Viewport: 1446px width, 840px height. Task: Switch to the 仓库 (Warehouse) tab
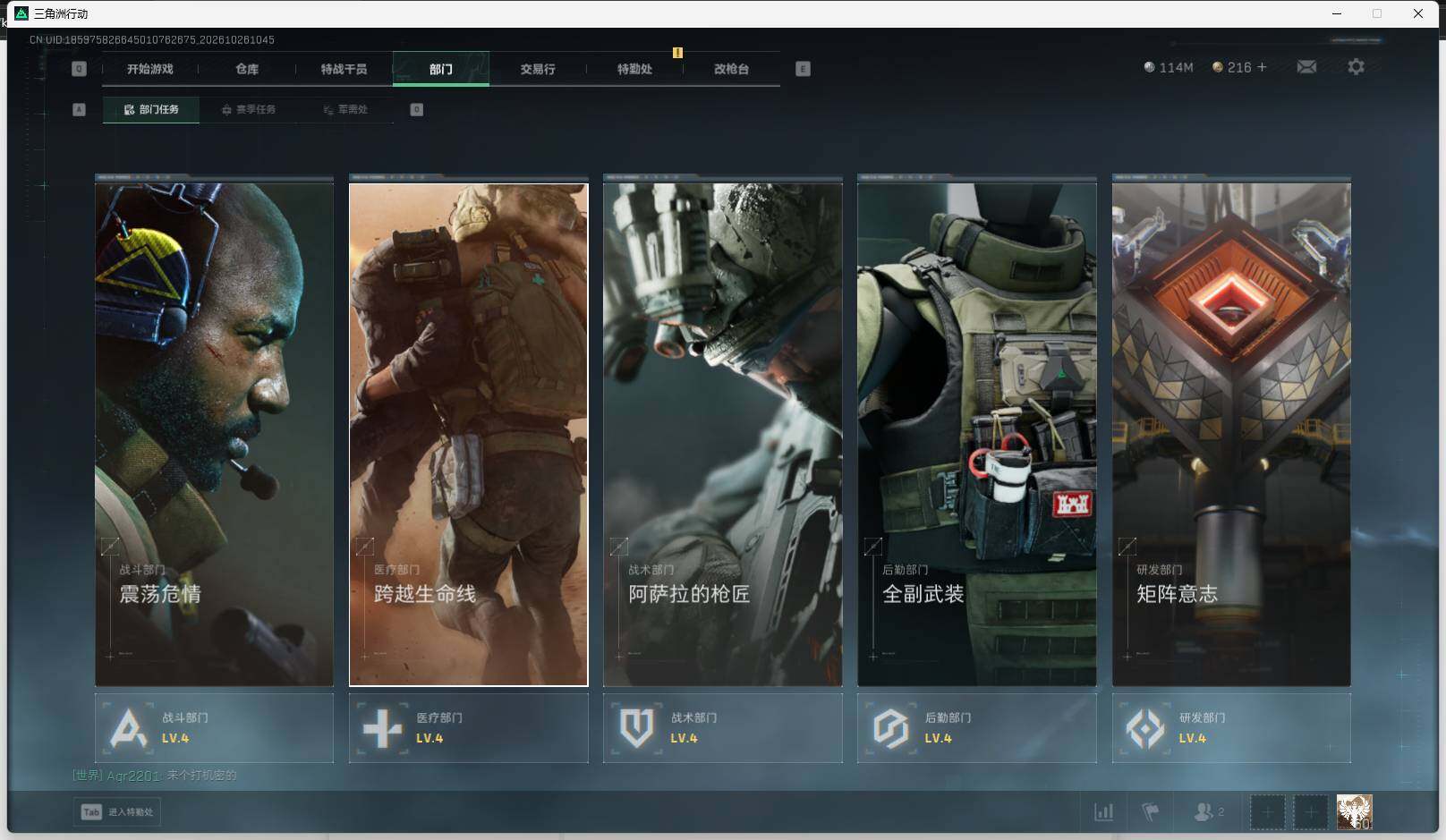[x=247, y=69]
